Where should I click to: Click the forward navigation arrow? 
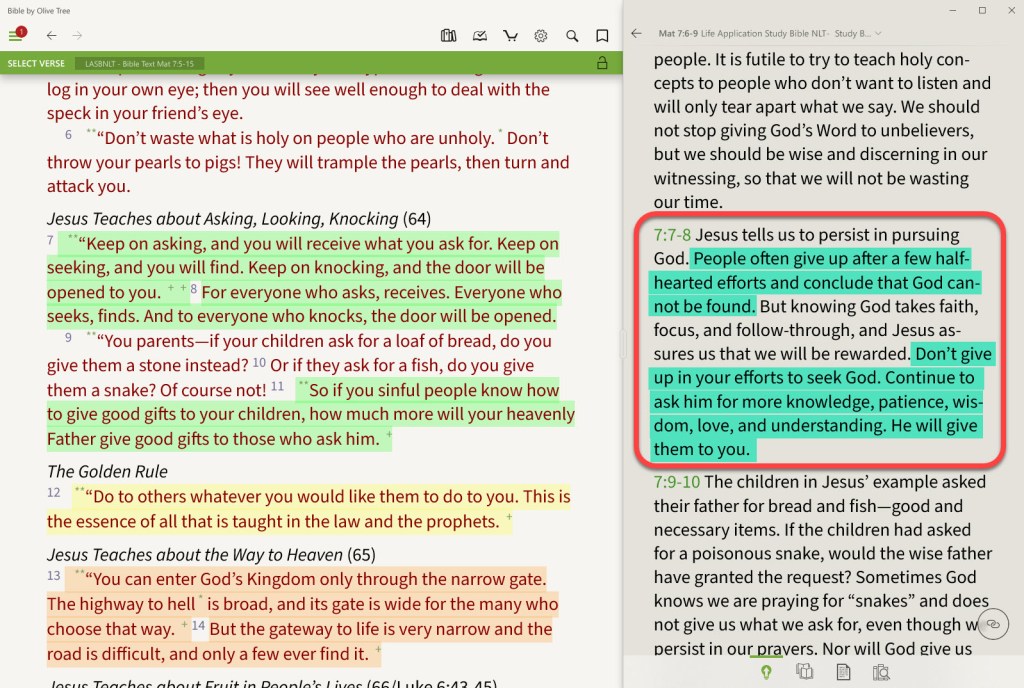pos(77,35)
